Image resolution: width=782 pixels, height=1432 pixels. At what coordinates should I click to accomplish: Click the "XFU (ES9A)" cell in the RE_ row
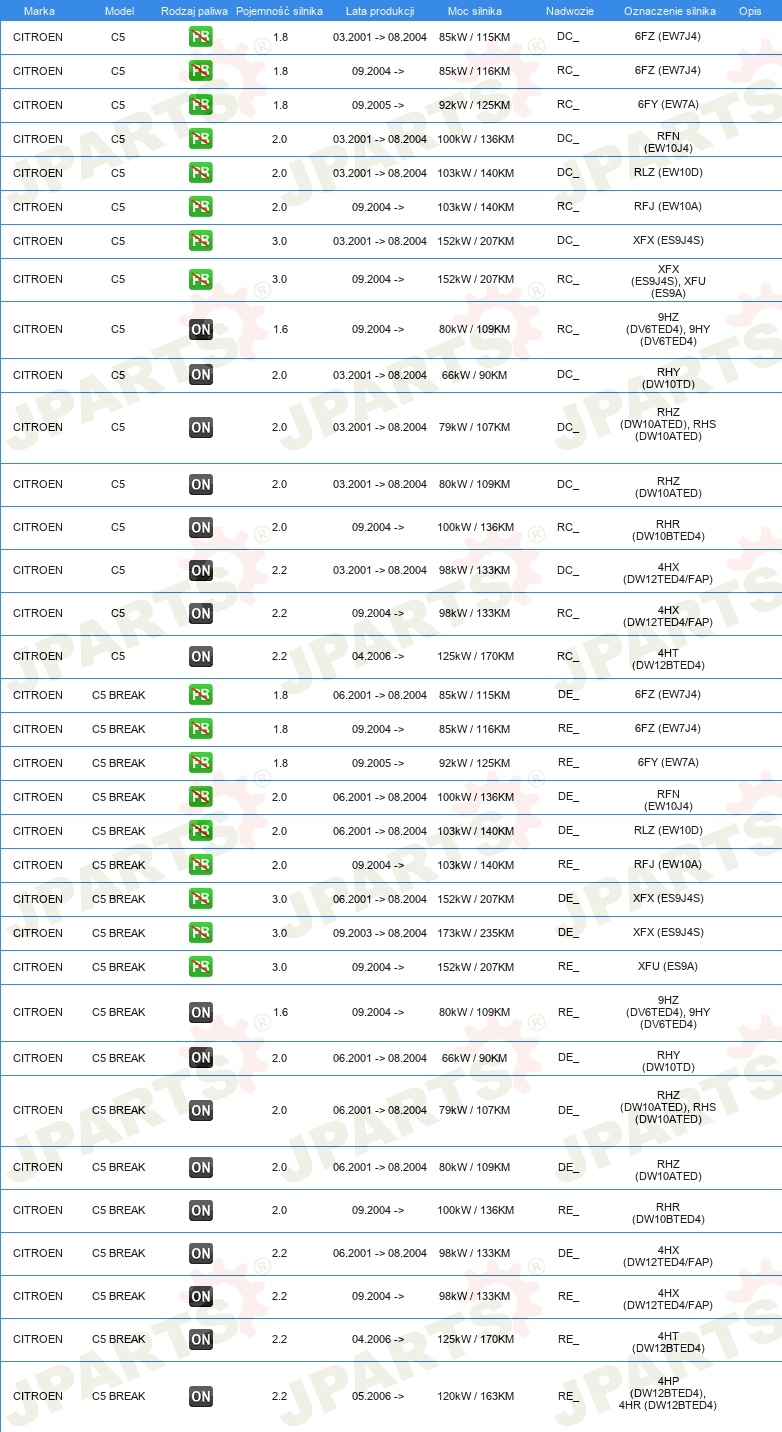point(668,966)
